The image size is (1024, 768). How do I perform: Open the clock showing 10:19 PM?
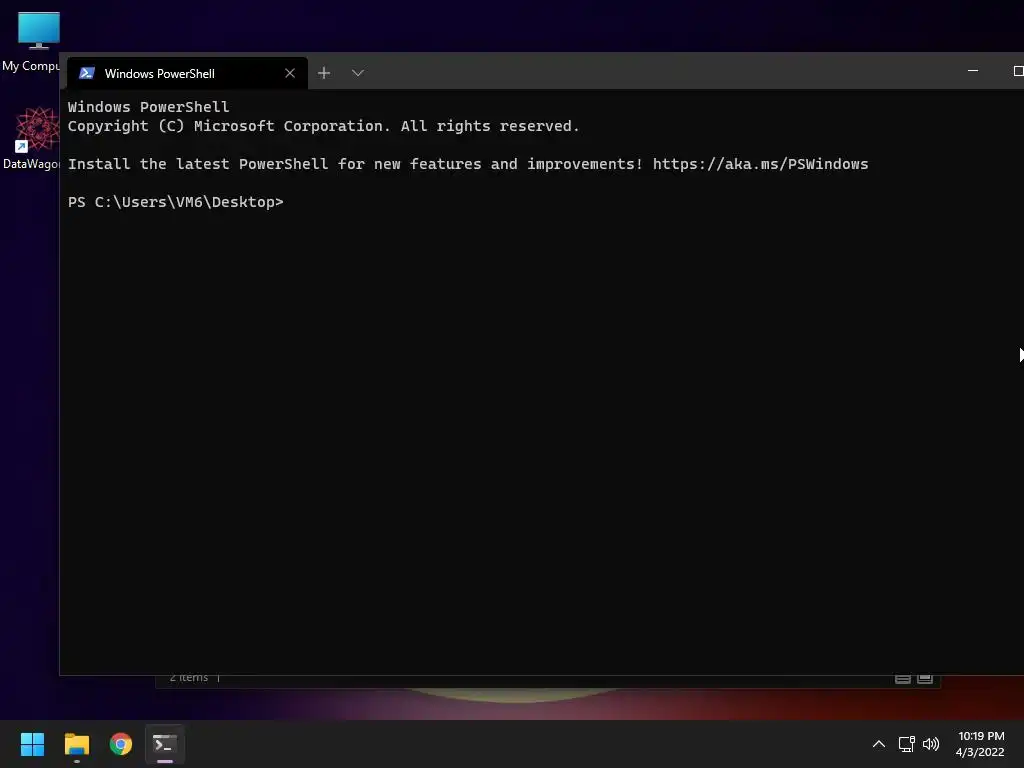(x=980, y=744)
